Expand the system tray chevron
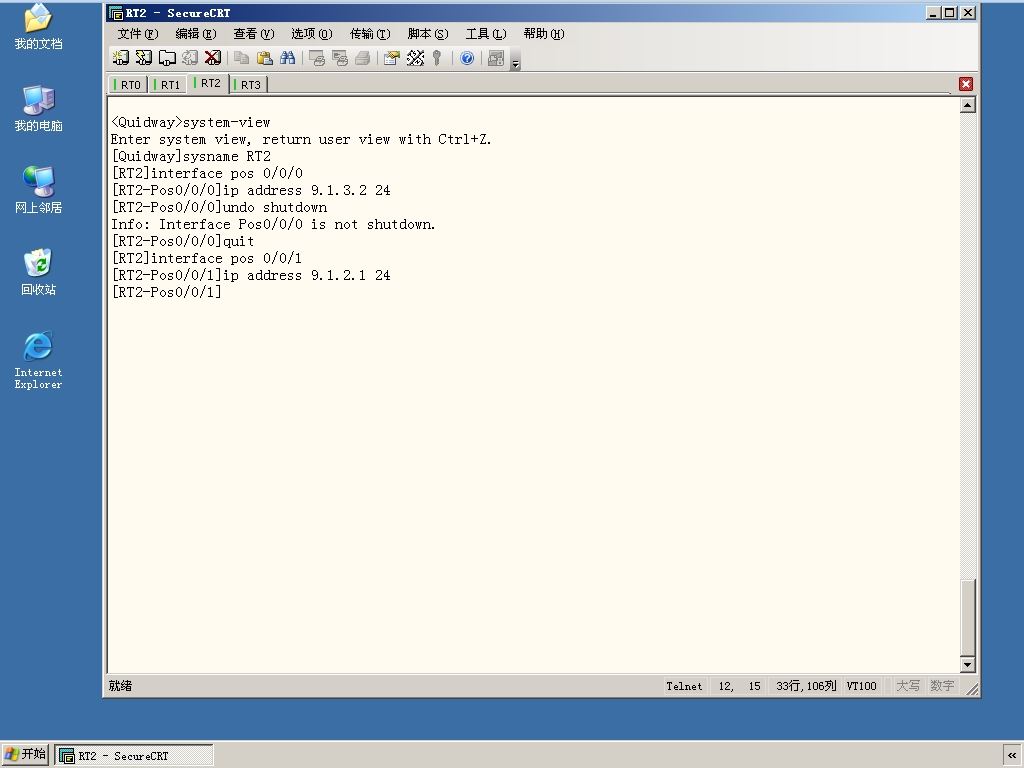This screenshot has height=768, width=1024. click(x=1012, y=756)
